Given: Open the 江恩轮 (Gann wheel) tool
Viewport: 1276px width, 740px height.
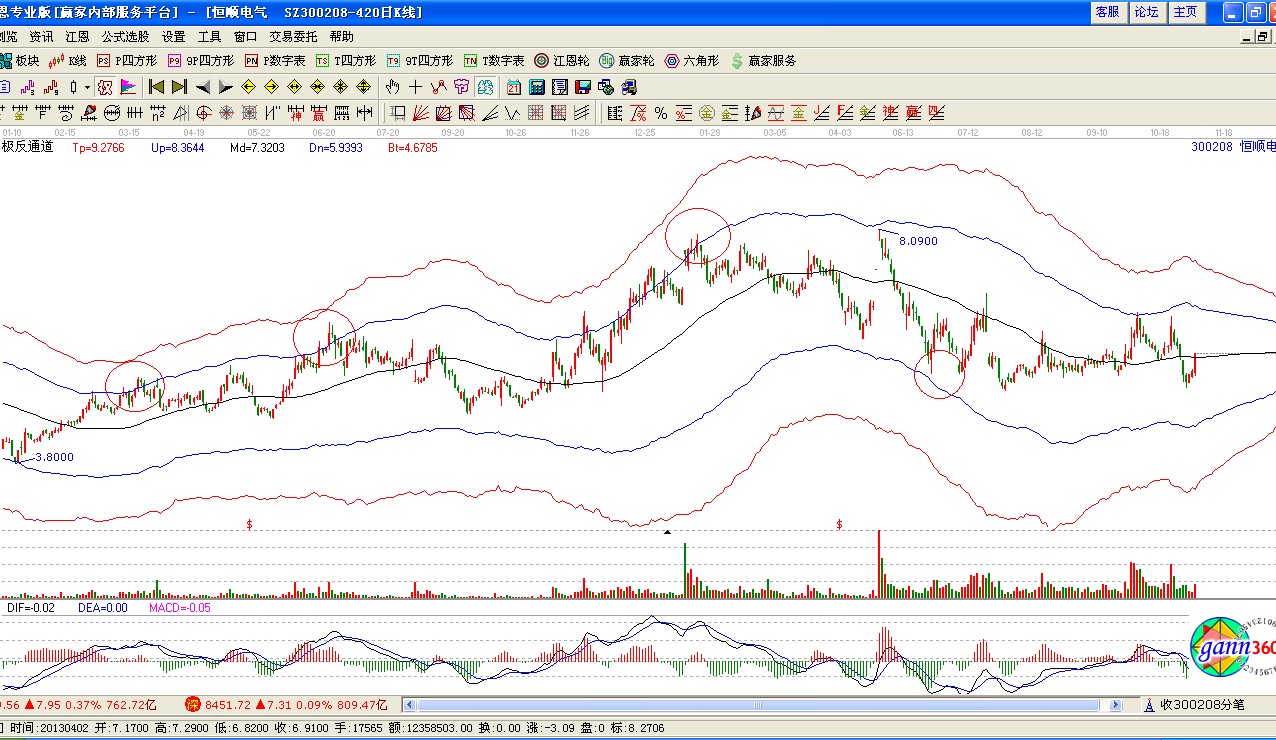Looking at the screenshot, I should [x=562, y=61].
